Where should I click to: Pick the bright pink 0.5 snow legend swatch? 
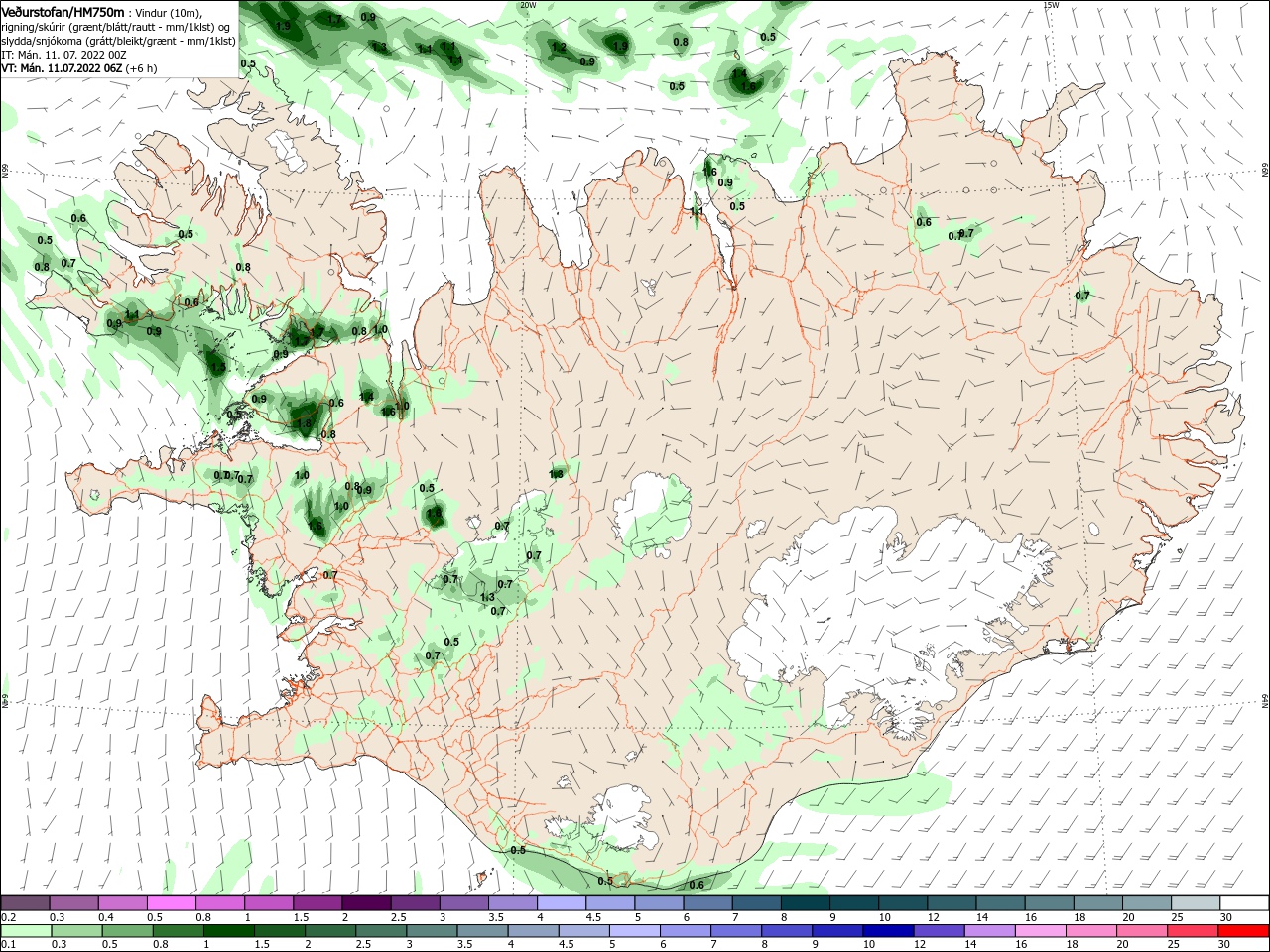tap(171, 903)
